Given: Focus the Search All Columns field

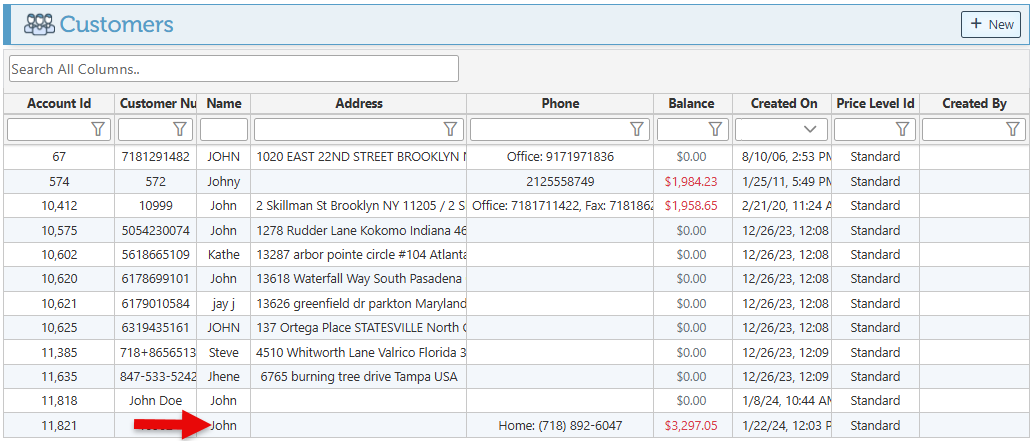Looking at the screenshot, I should (x=233, y=69).
